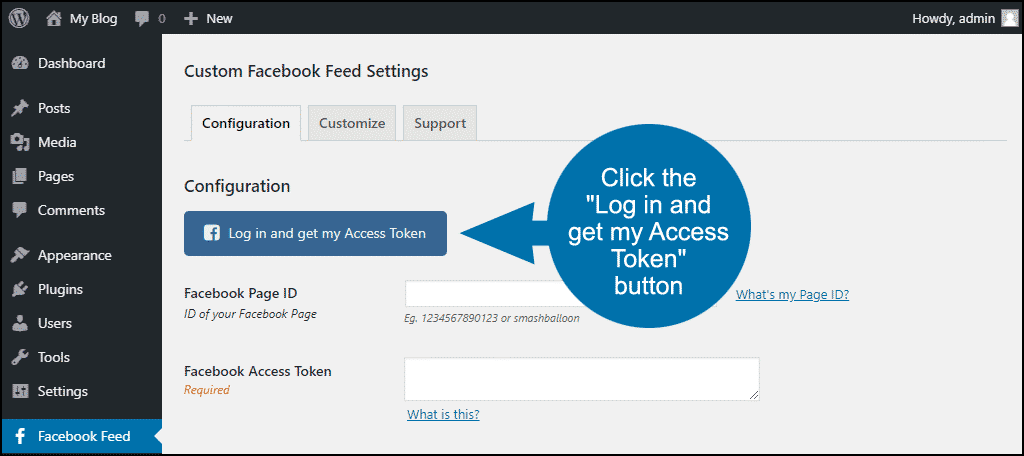Open Tools via its wrench icon
Viewport: 1024px width, 456px height.
pyautogui.click(x=20, y=357)
